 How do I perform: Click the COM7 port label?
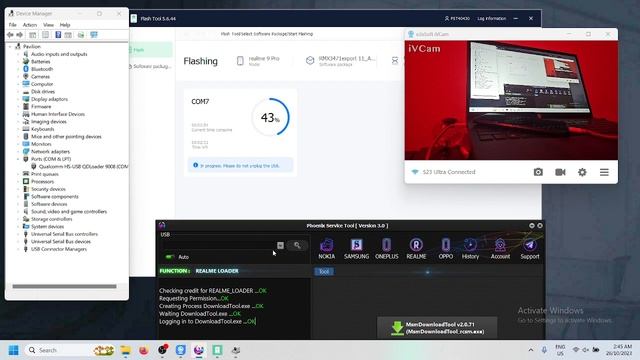tap(200, 101)
